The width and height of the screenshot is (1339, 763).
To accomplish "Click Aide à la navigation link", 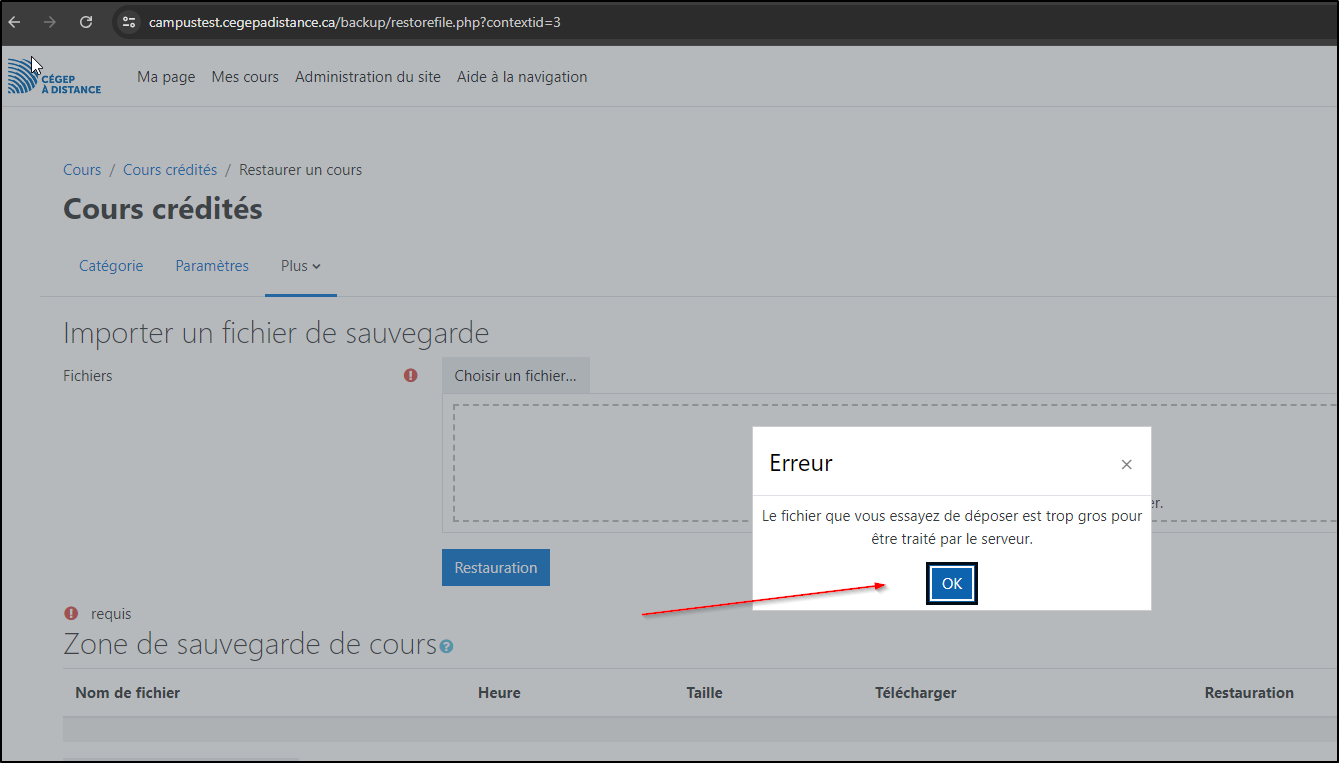I will 522,77.
